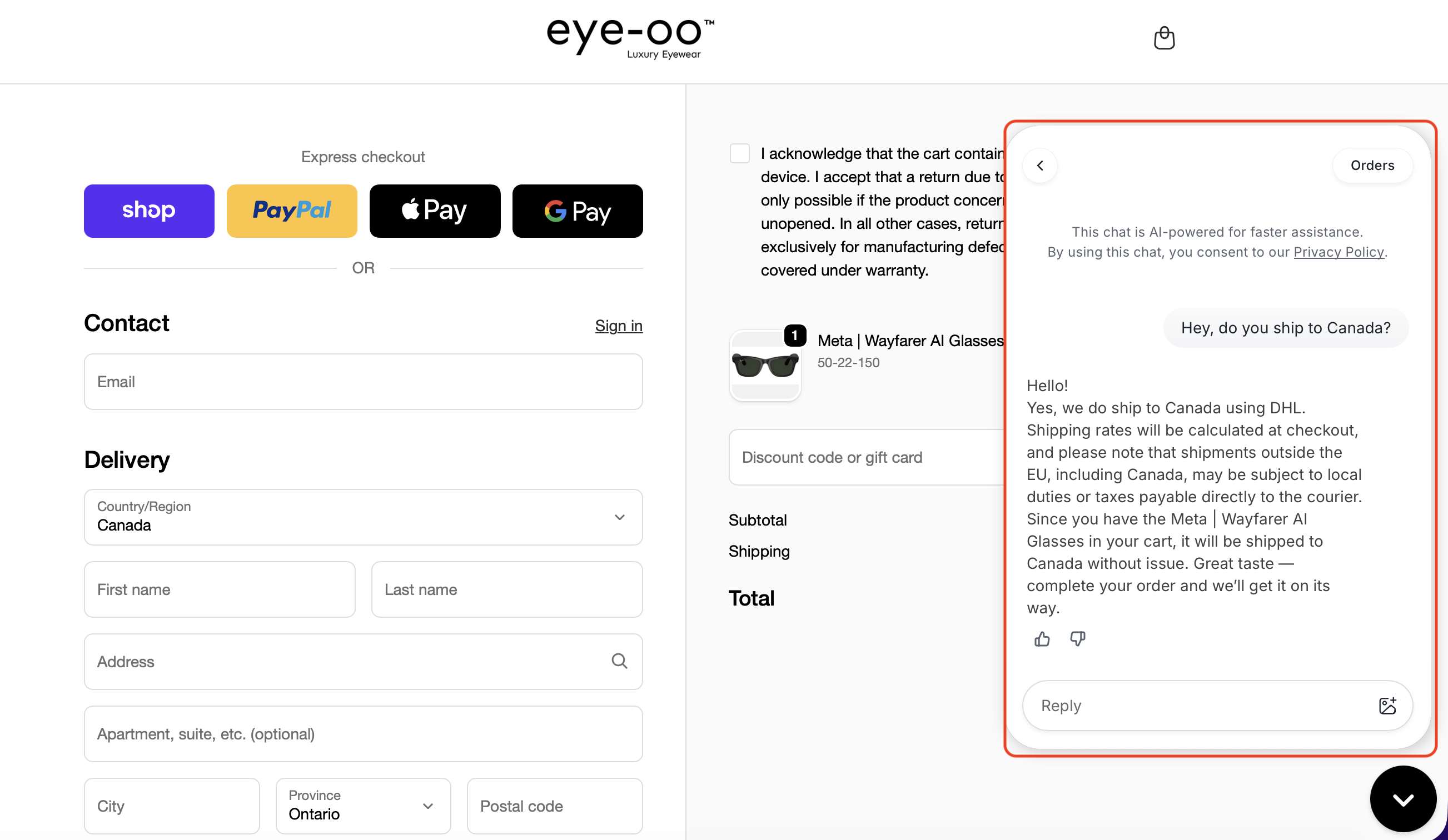Choose Apple Pay for express checkout
This screenshot has height=840, width=1448.
pyautogui.click(x=435, y=211)
